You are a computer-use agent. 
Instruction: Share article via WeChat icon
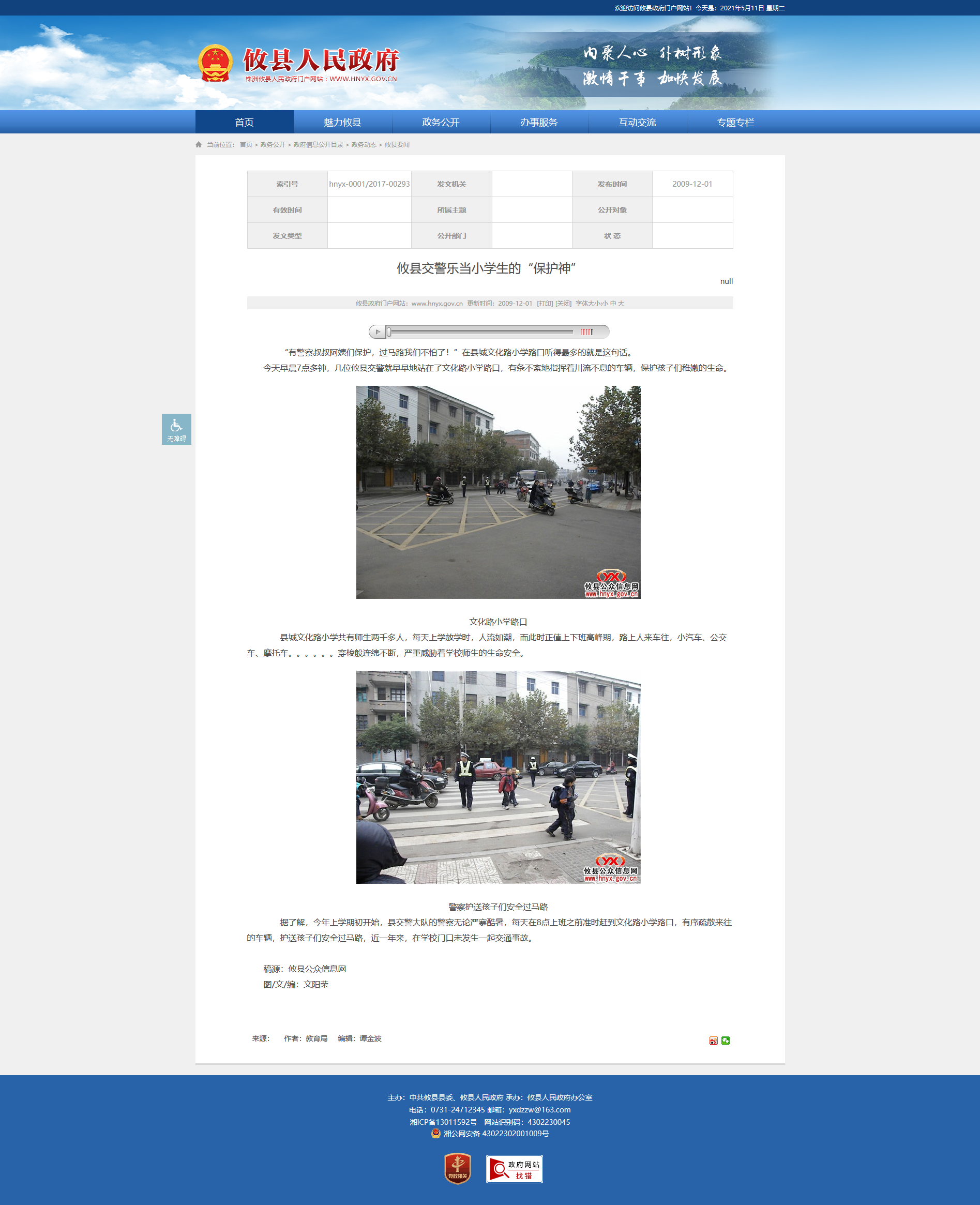[x=726, y=1040]
